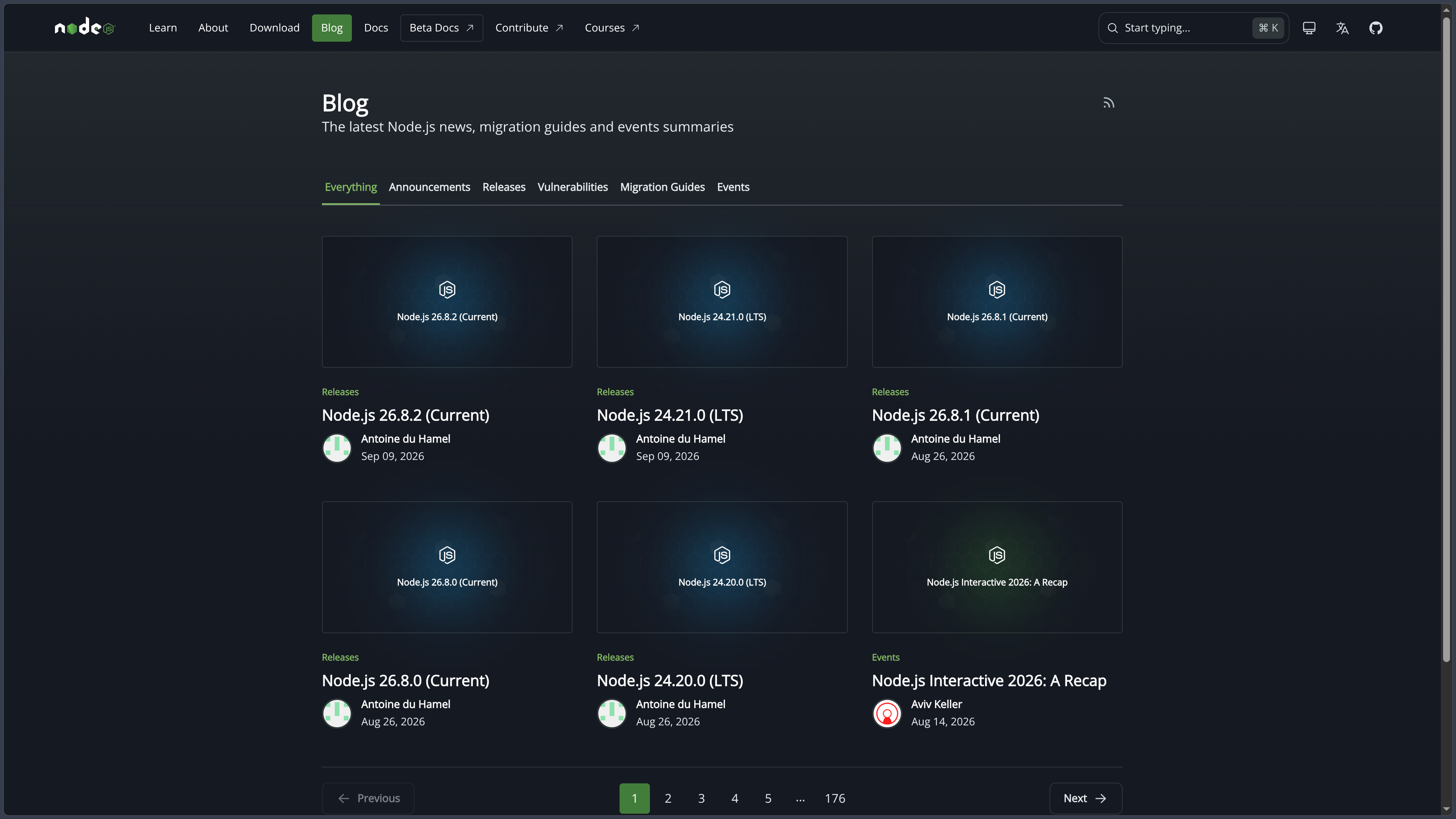Click Antoine du Hamel avatar under Node.js 26.8.1

pos(887,448)
